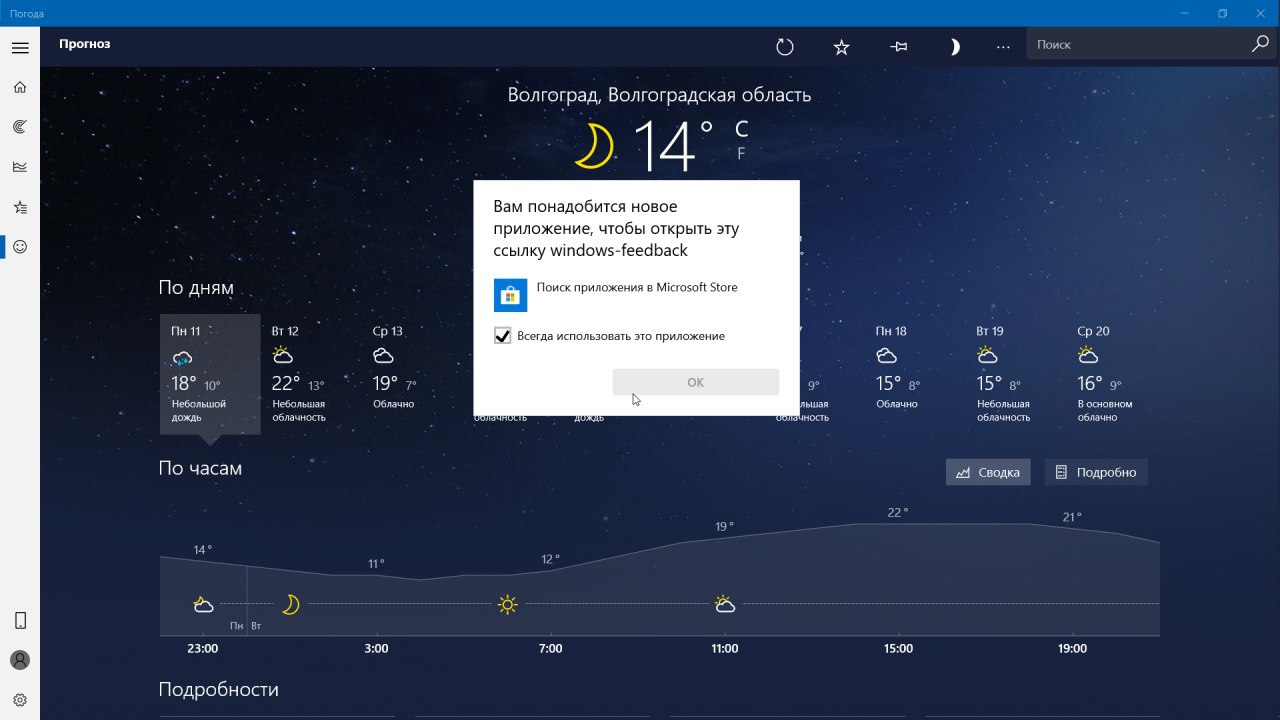Select the Пн 11 day forecast
1280x720 pixels.
point(210,375)
